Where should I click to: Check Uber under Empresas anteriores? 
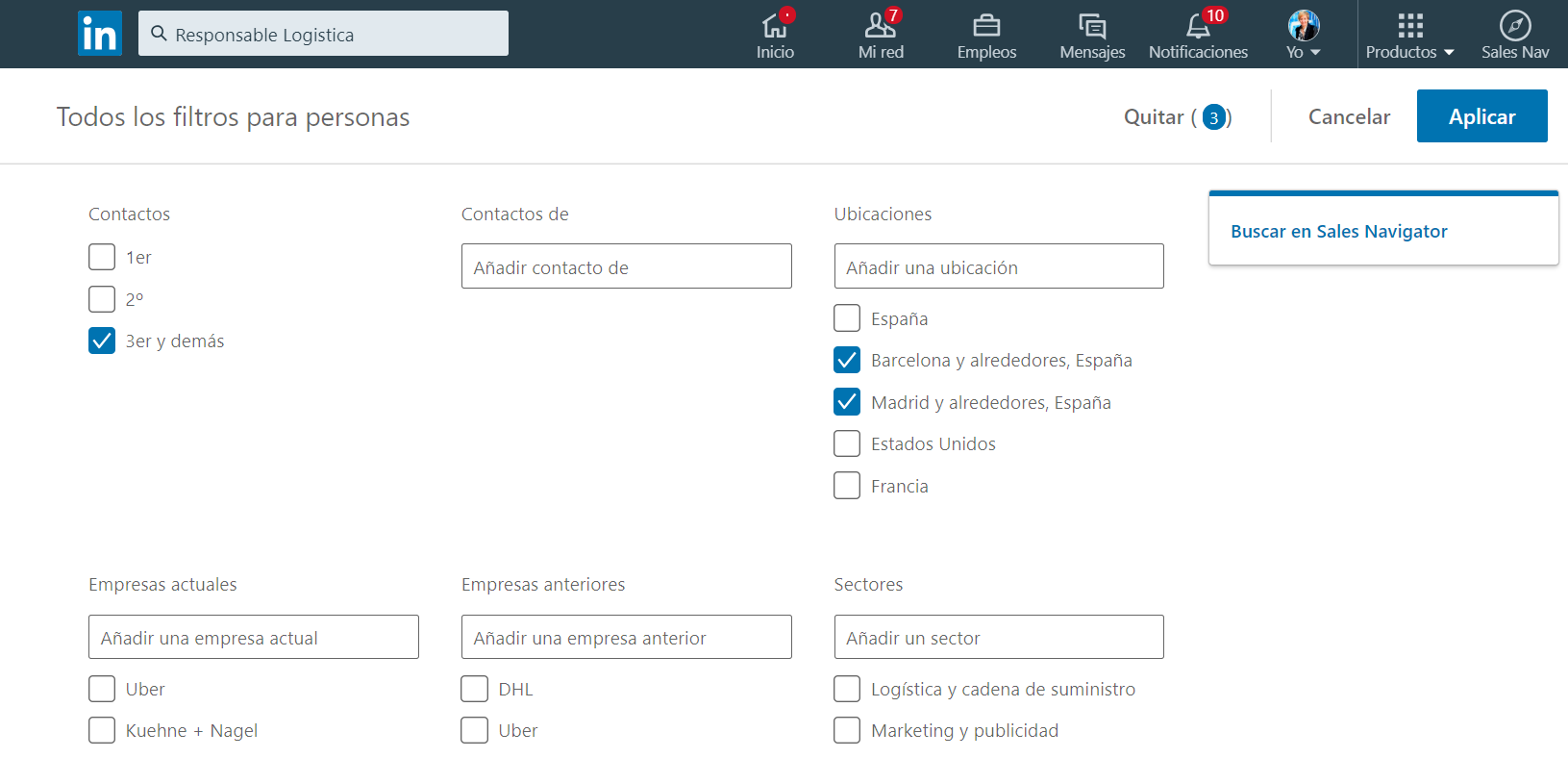click(x=474, y=730)
